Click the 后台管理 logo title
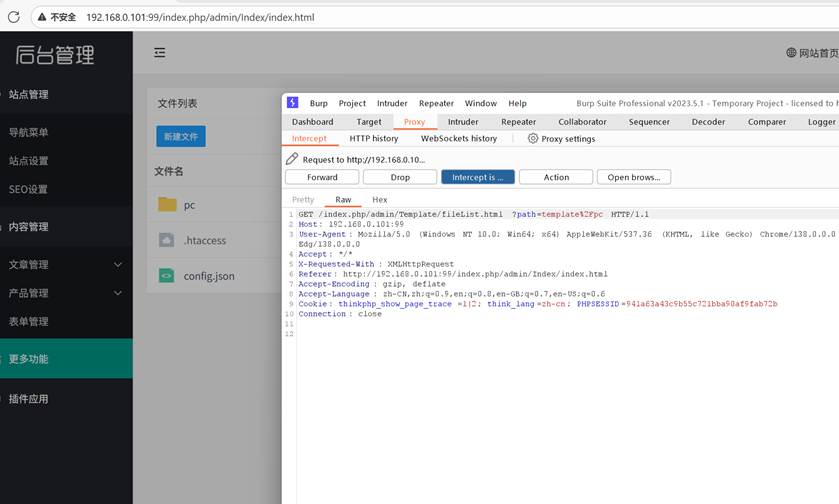839x504 pixels. pos(55,55)
